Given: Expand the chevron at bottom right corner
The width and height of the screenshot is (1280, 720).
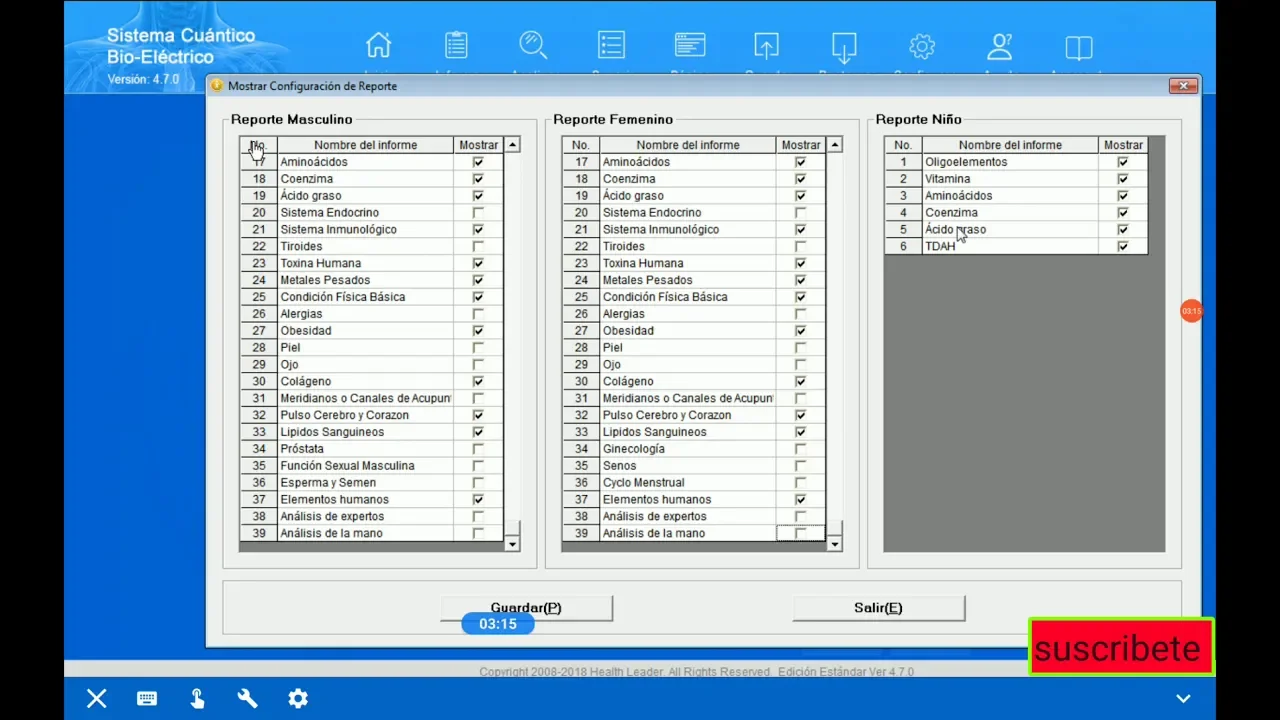Looking at the screenshot, I should point(1183,699).
